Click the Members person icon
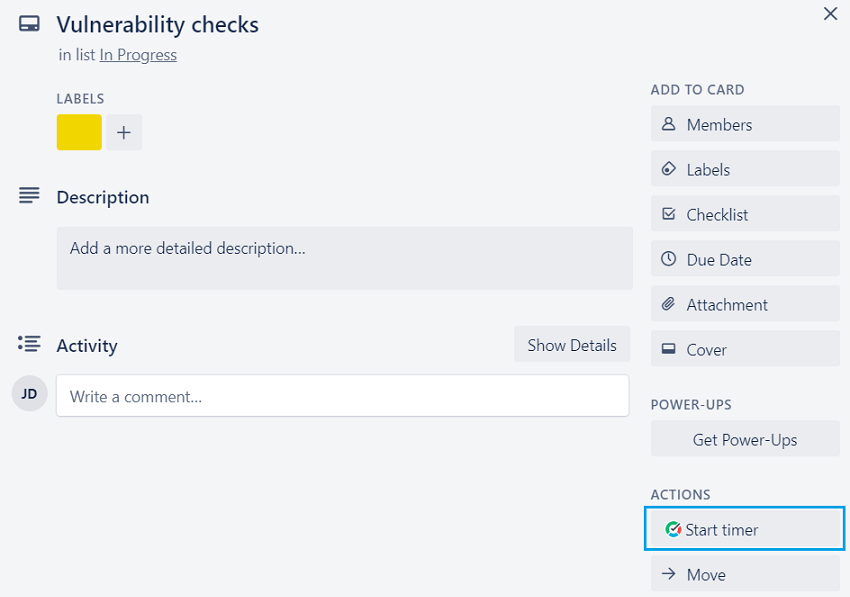Image resolution: width=850 pixels, height=597 pixels. pyautogui.click(x=669, y=125)
